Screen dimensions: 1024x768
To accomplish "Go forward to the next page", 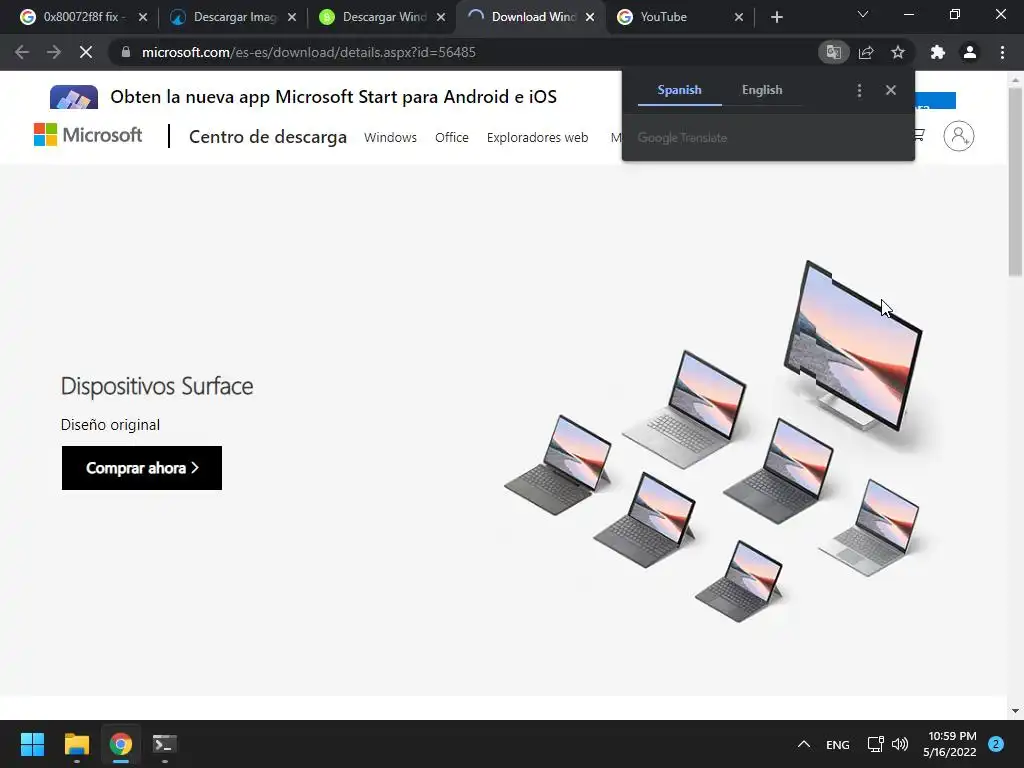I will coord(54,52).
